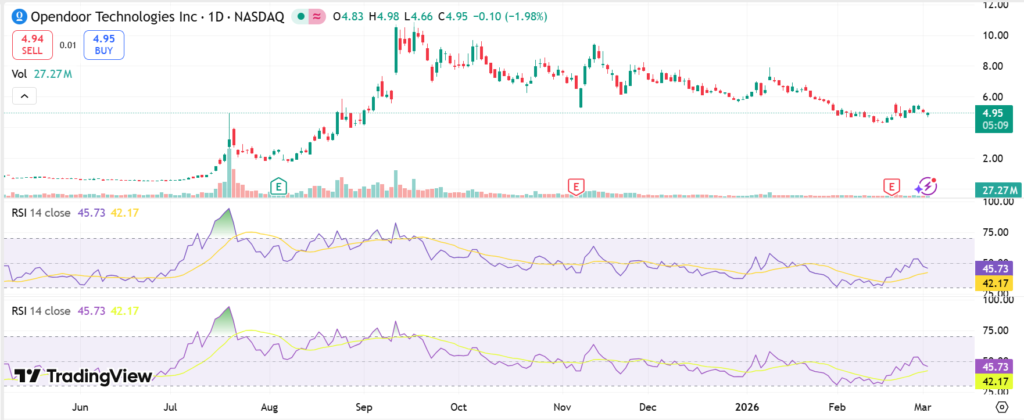Click the 27.27M volume axis label

click(999, 190)
